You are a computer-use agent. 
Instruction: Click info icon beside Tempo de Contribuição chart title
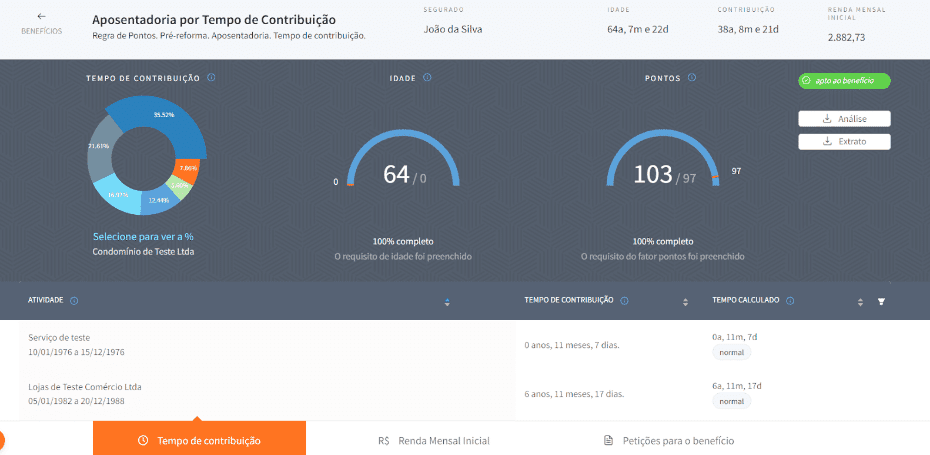tap(212, 78)
